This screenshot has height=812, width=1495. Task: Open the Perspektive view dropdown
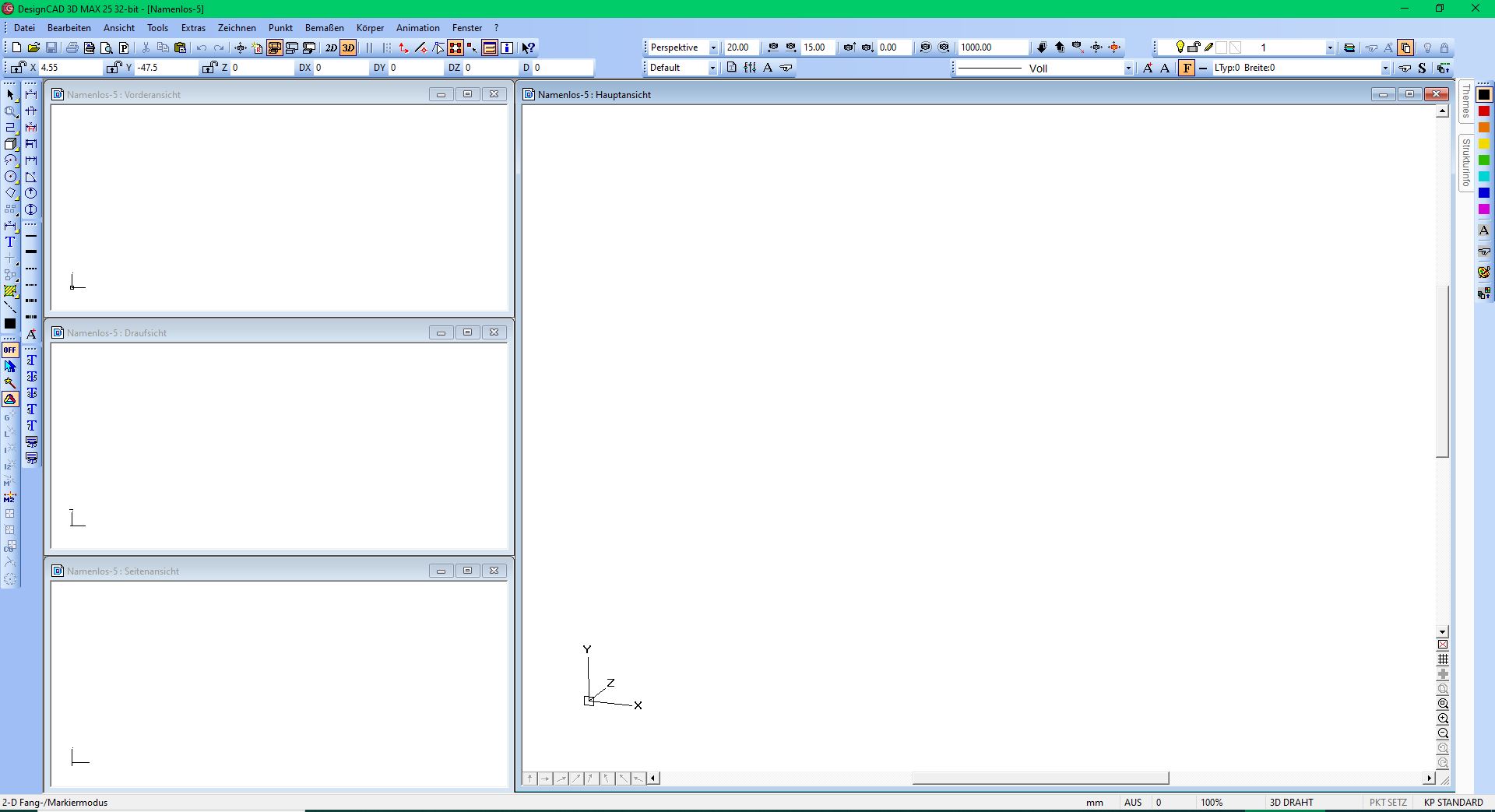(712, 47)
